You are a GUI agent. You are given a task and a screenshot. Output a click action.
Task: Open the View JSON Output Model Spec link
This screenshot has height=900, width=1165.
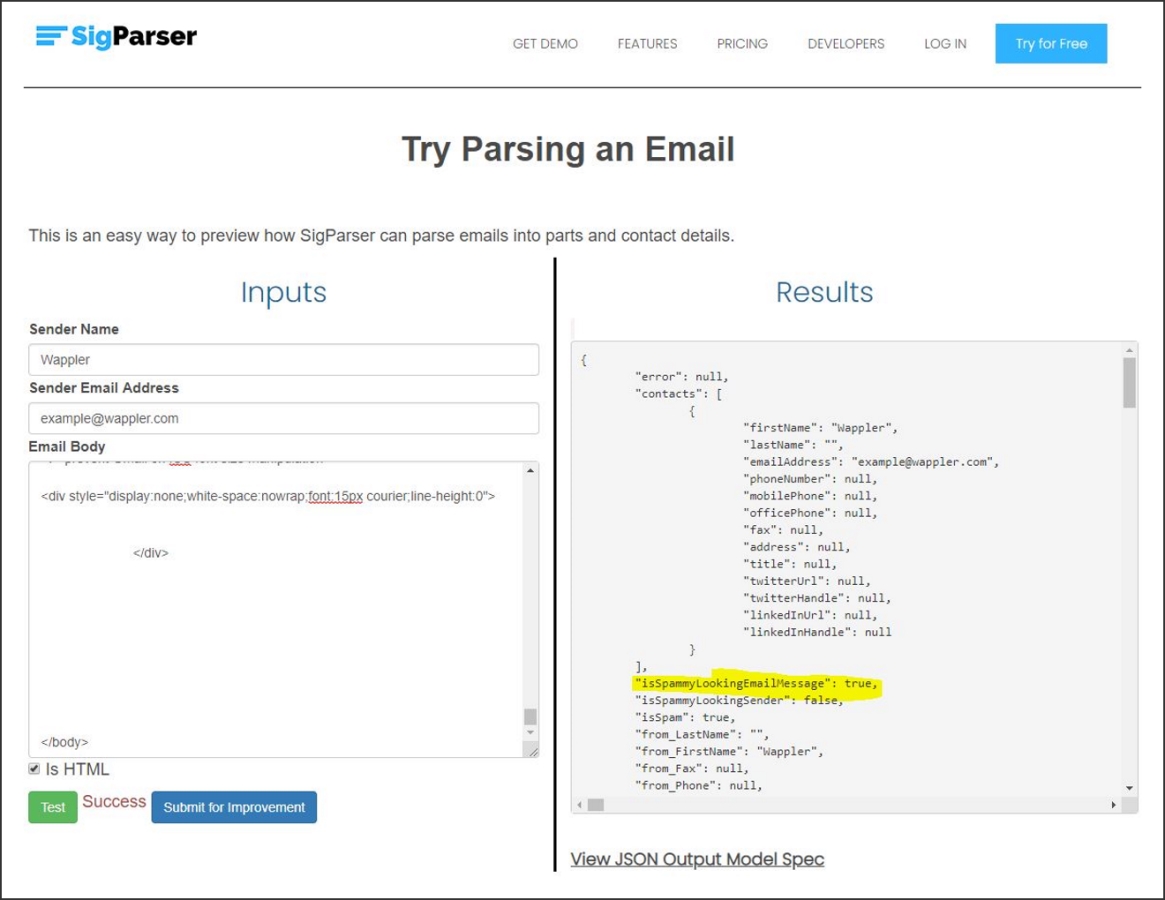pyautogui.click(x=696, y=858)
